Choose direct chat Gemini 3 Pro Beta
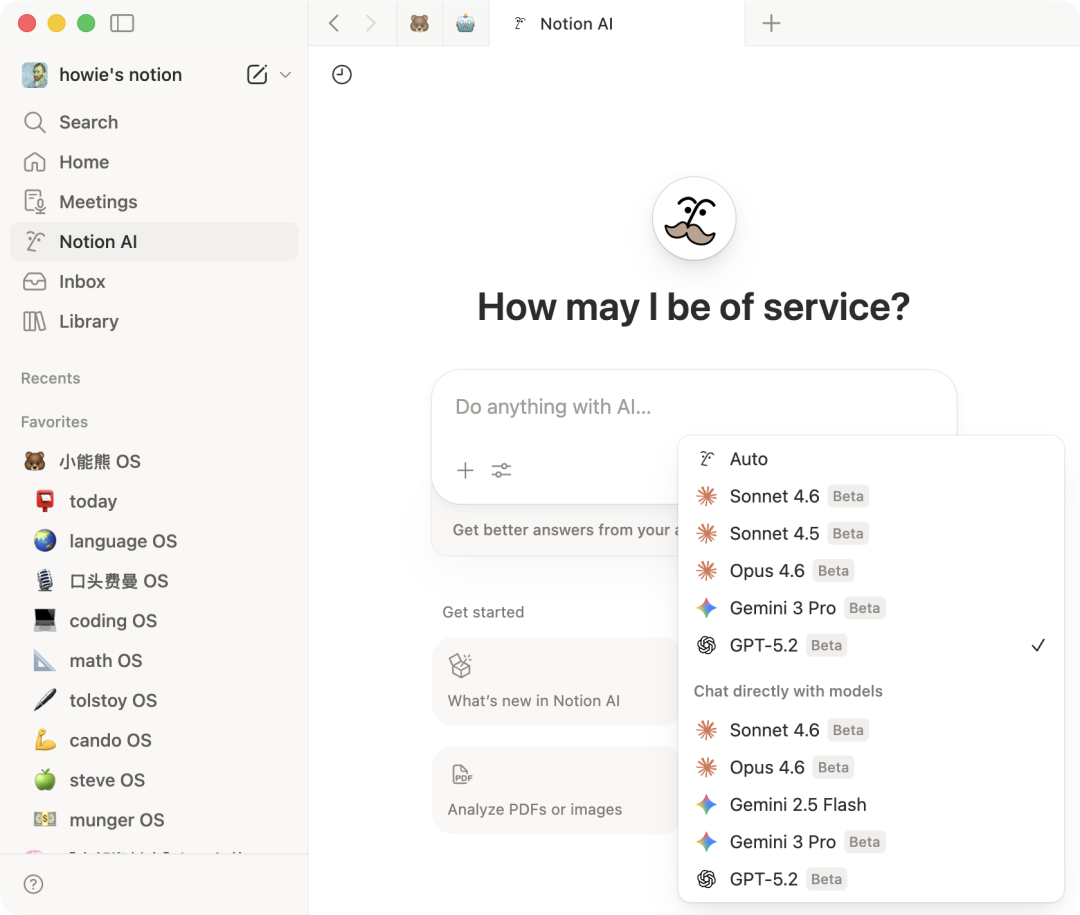The image size is (1080, 915). click(x=871, y=842)
